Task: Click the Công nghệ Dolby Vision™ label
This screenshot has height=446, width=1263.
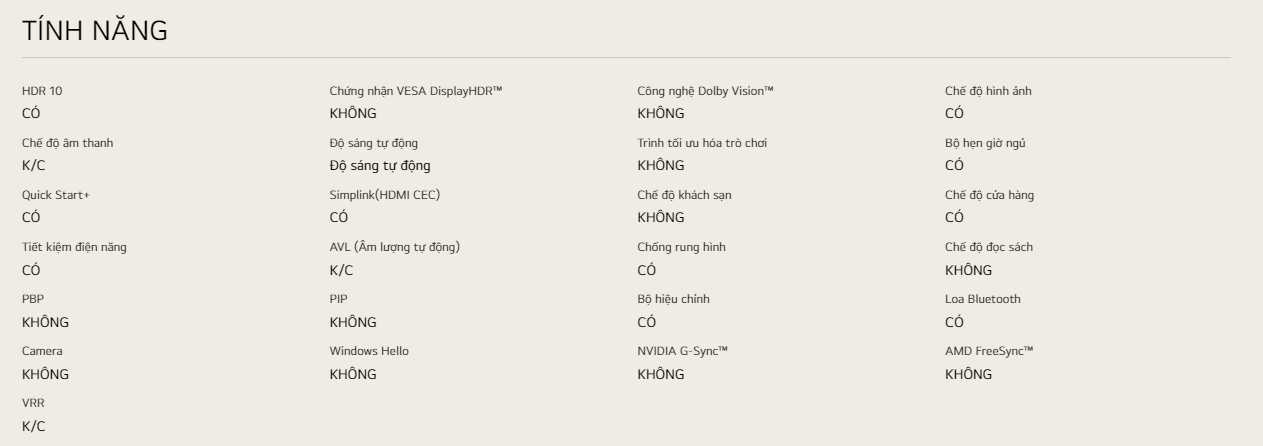Action: coord(706,91)
